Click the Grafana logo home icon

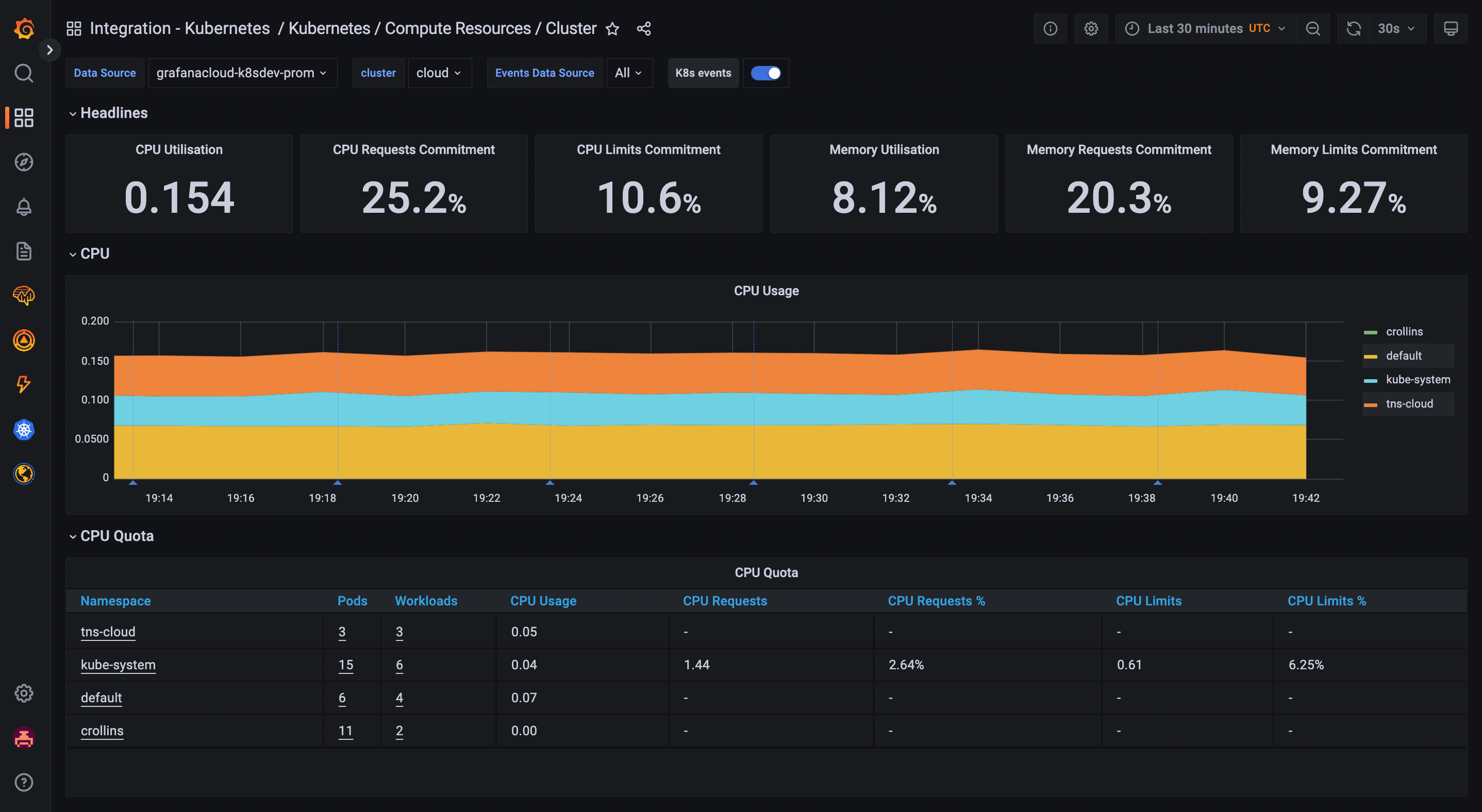(x=24, y=28)
